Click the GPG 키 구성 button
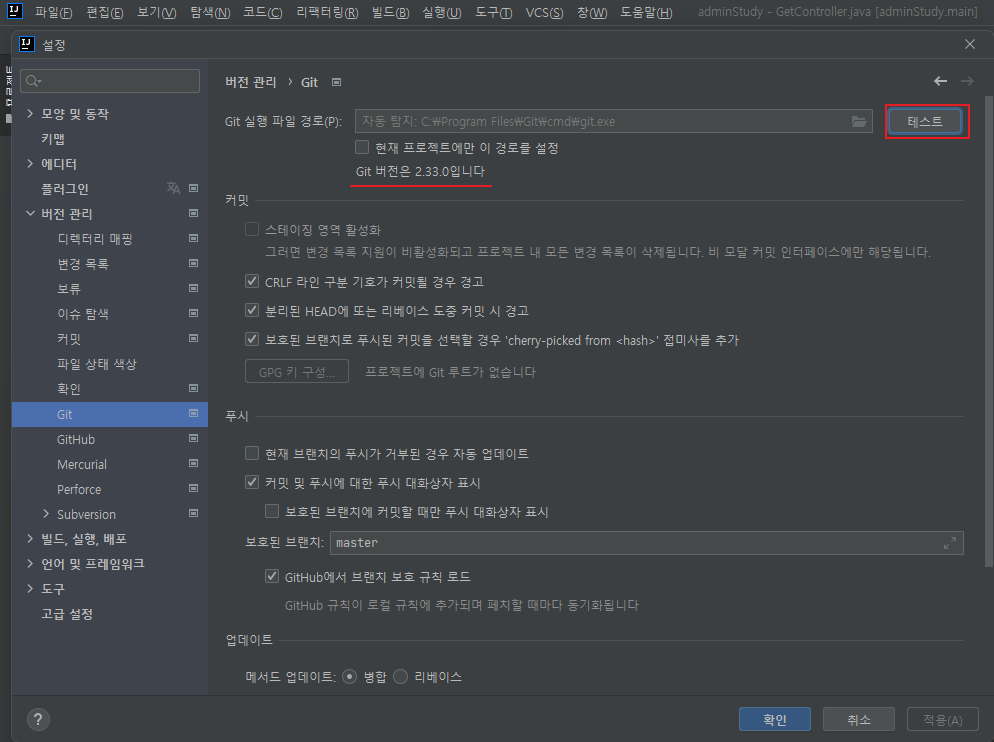 pyautogui.click(x=297, y=372)
